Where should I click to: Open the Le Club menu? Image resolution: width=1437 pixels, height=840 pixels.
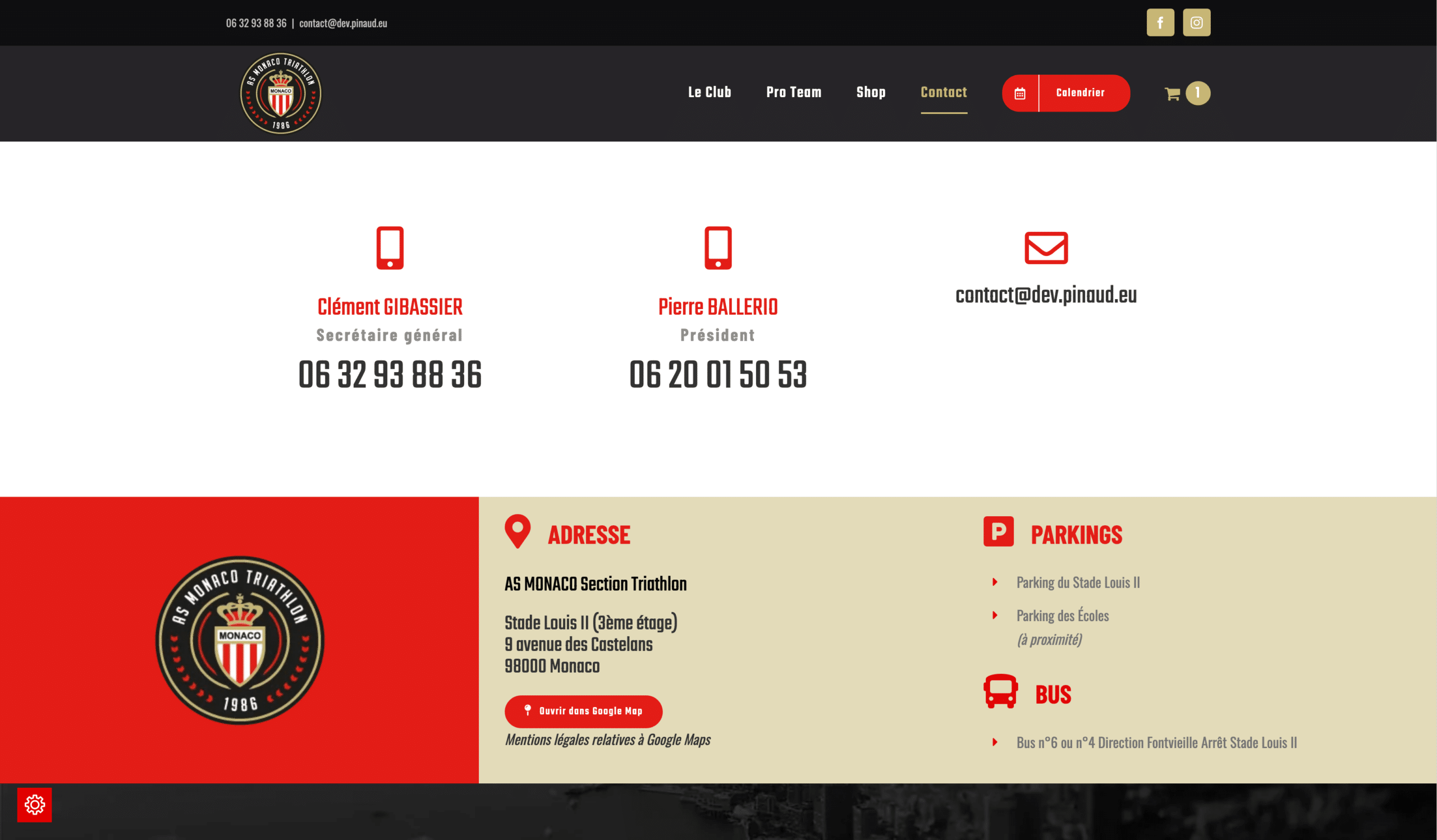(x=710, y=93)
